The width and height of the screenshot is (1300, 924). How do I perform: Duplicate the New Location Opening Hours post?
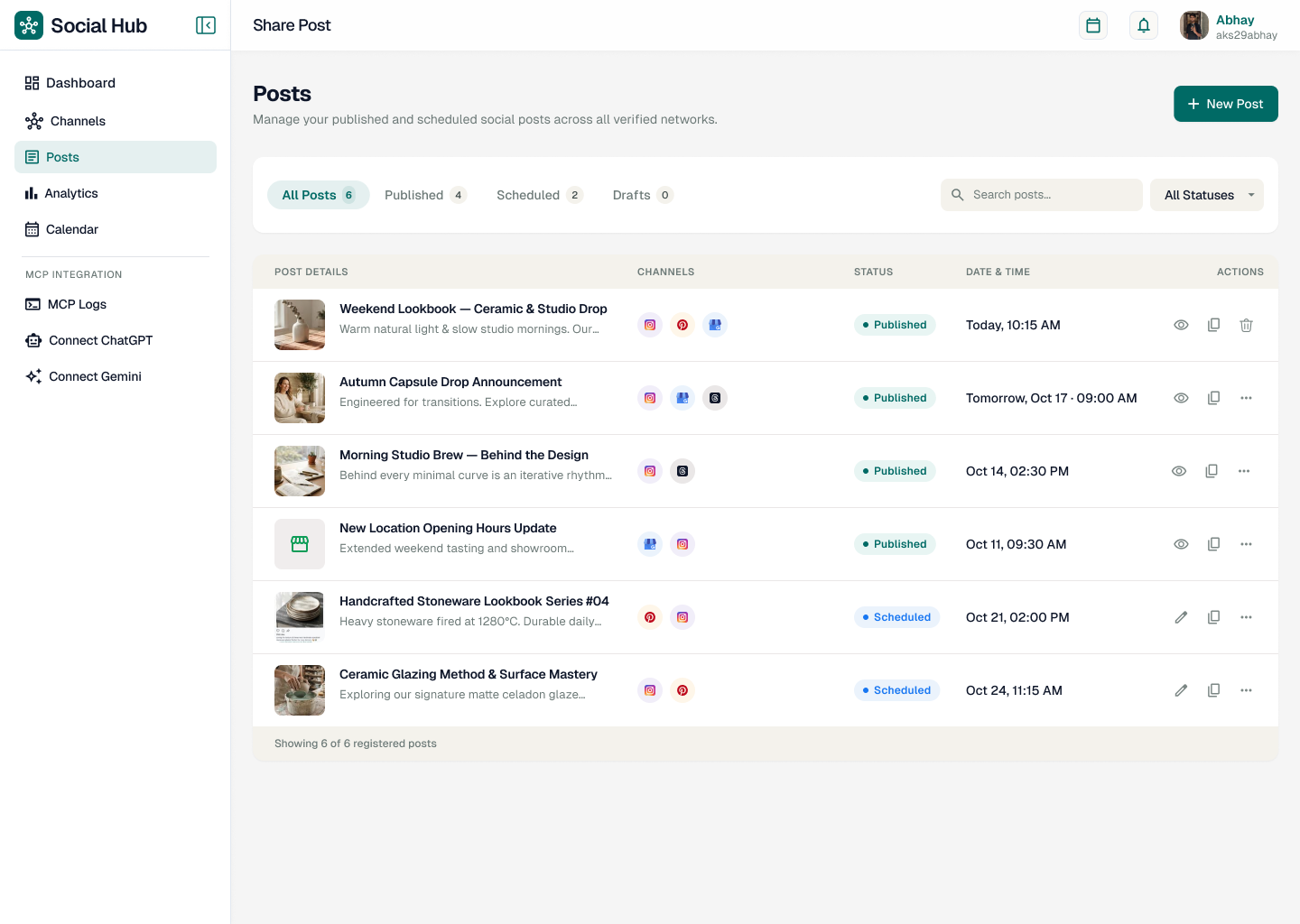[x=1213, y=544]
